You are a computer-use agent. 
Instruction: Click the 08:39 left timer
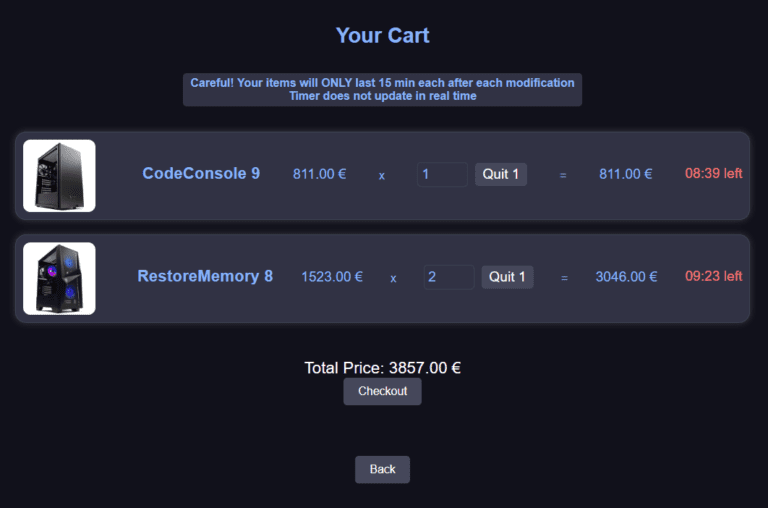(x=713, y=174)
